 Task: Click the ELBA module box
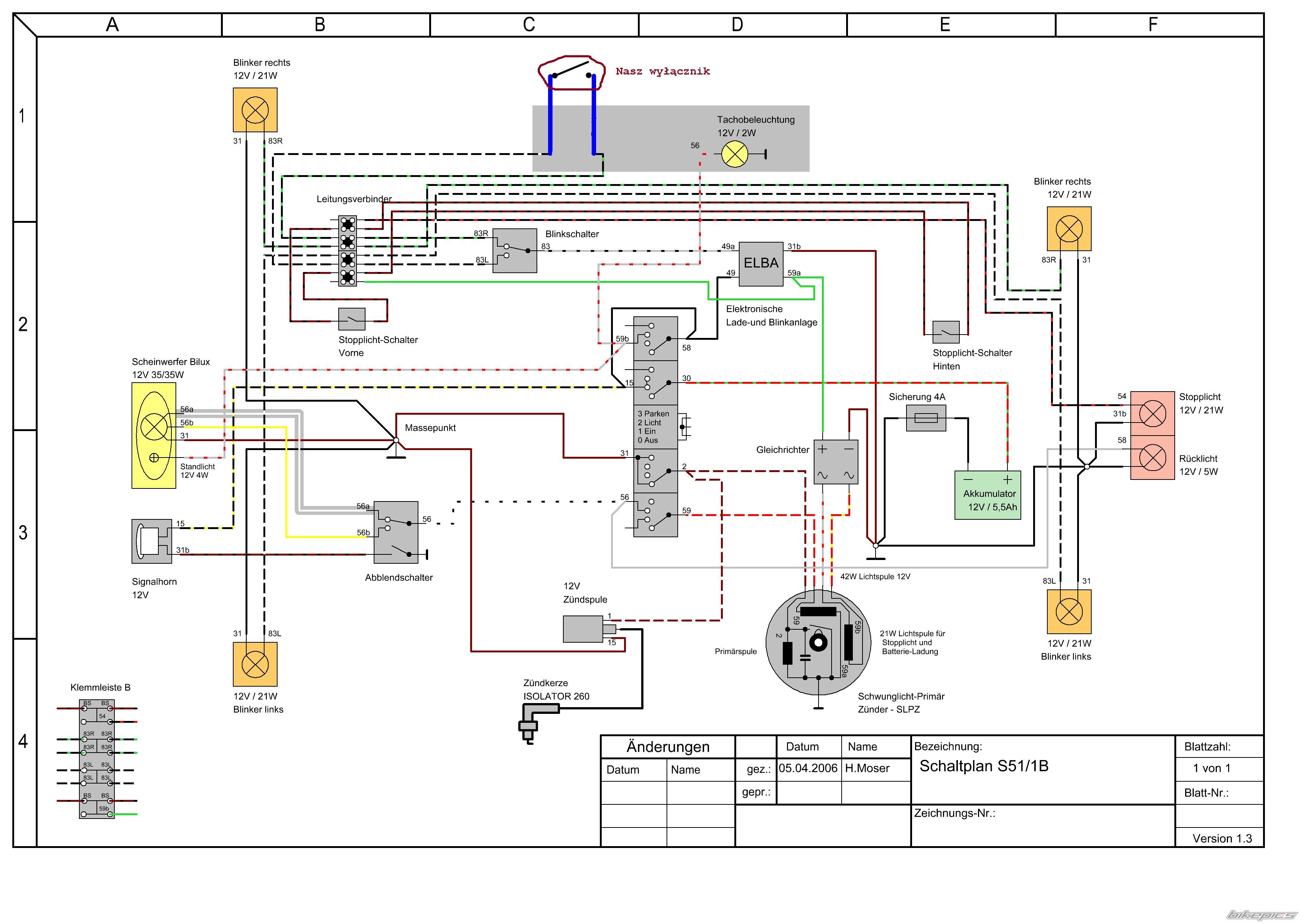760,263
